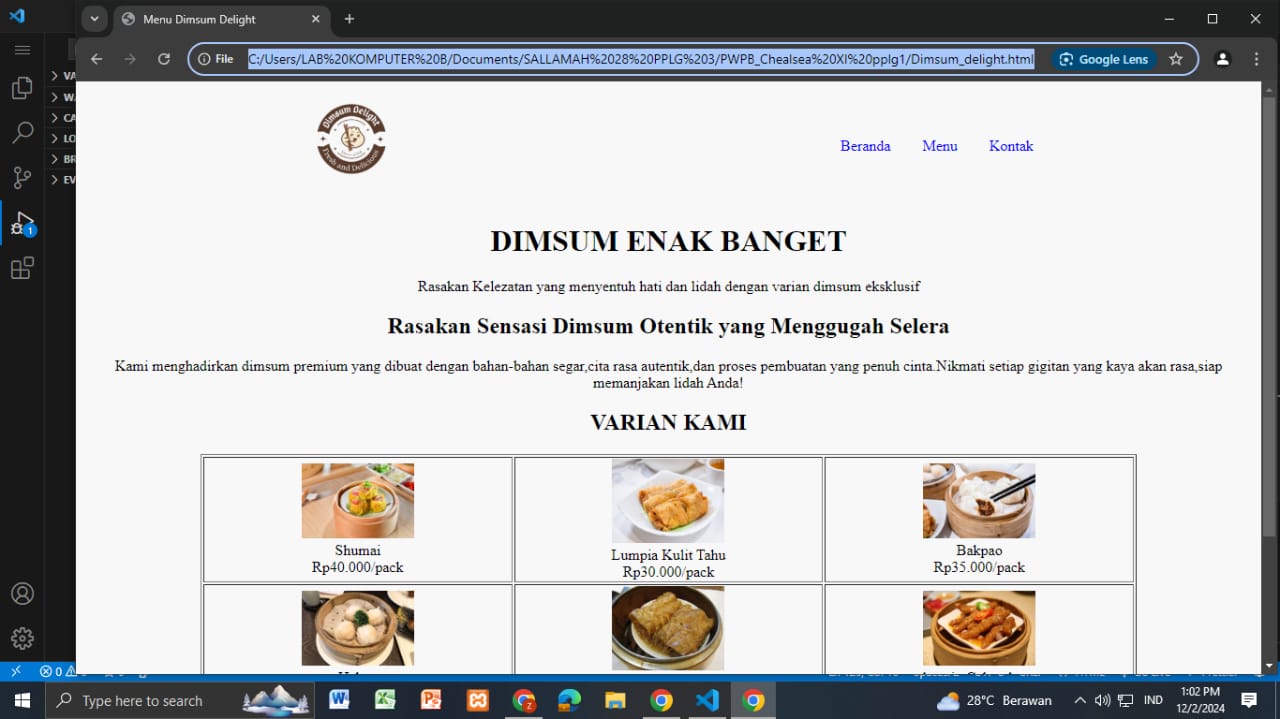Open the VS Code Accounts icon
This screenshot has width=1280, height=719.
22,593
